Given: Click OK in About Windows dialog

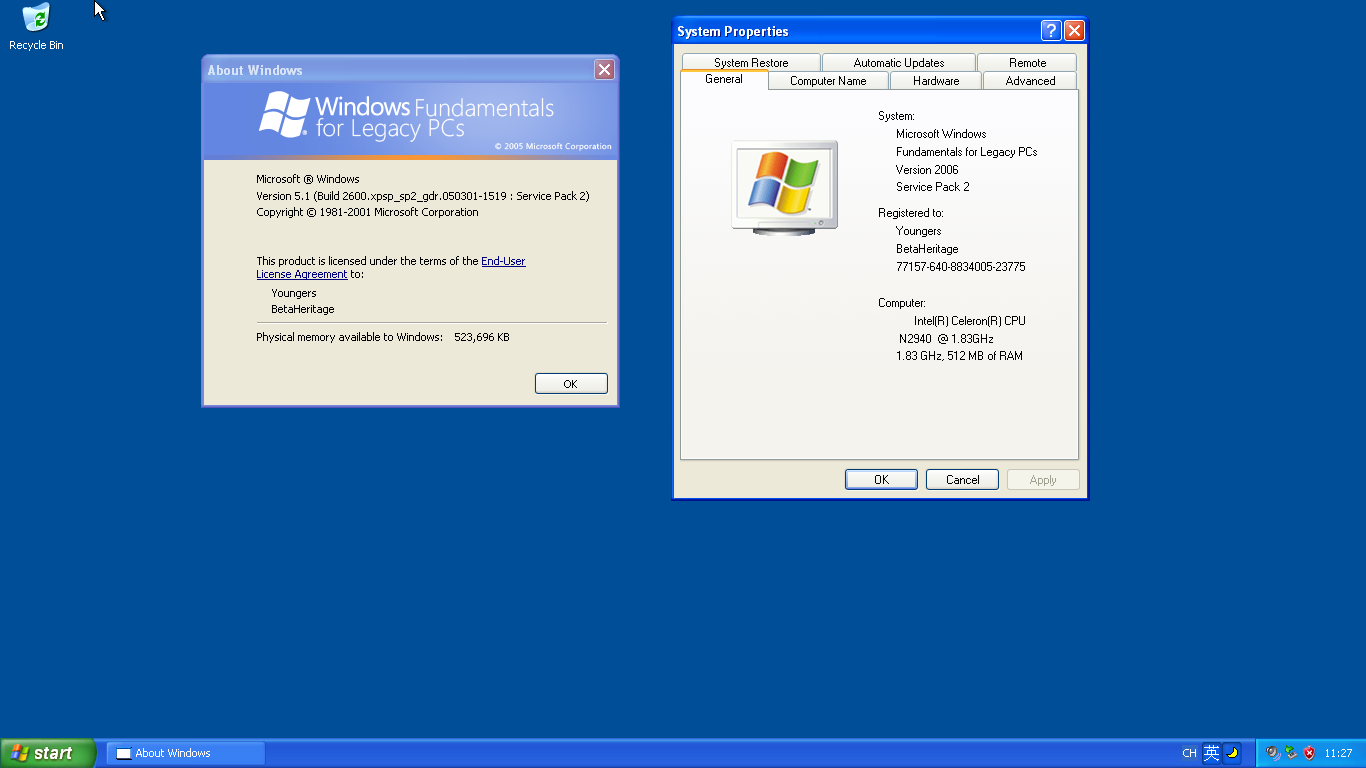Looking at the screenshot, I should click(571, 384).
